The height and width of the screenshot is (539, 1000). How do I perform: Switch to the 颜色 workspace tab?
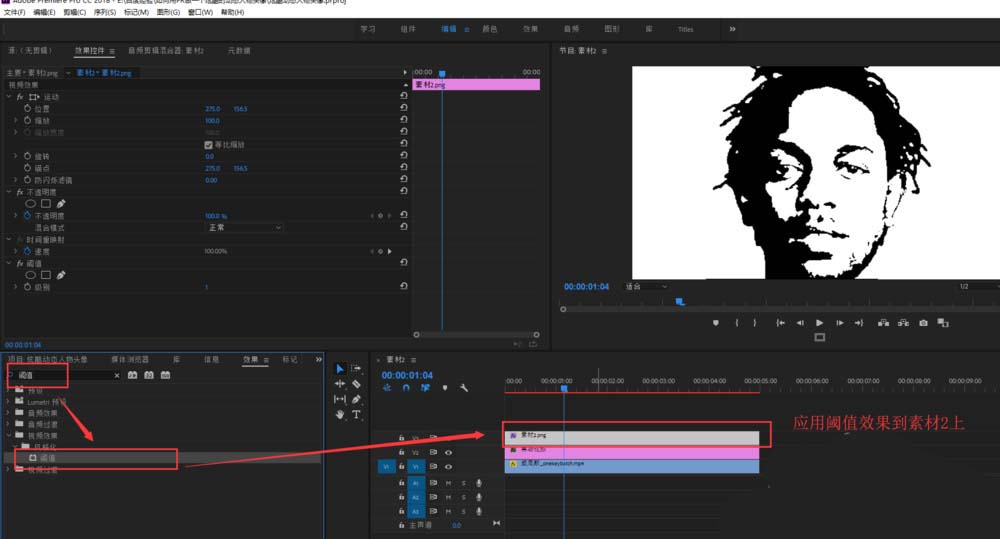coord(490,29)
